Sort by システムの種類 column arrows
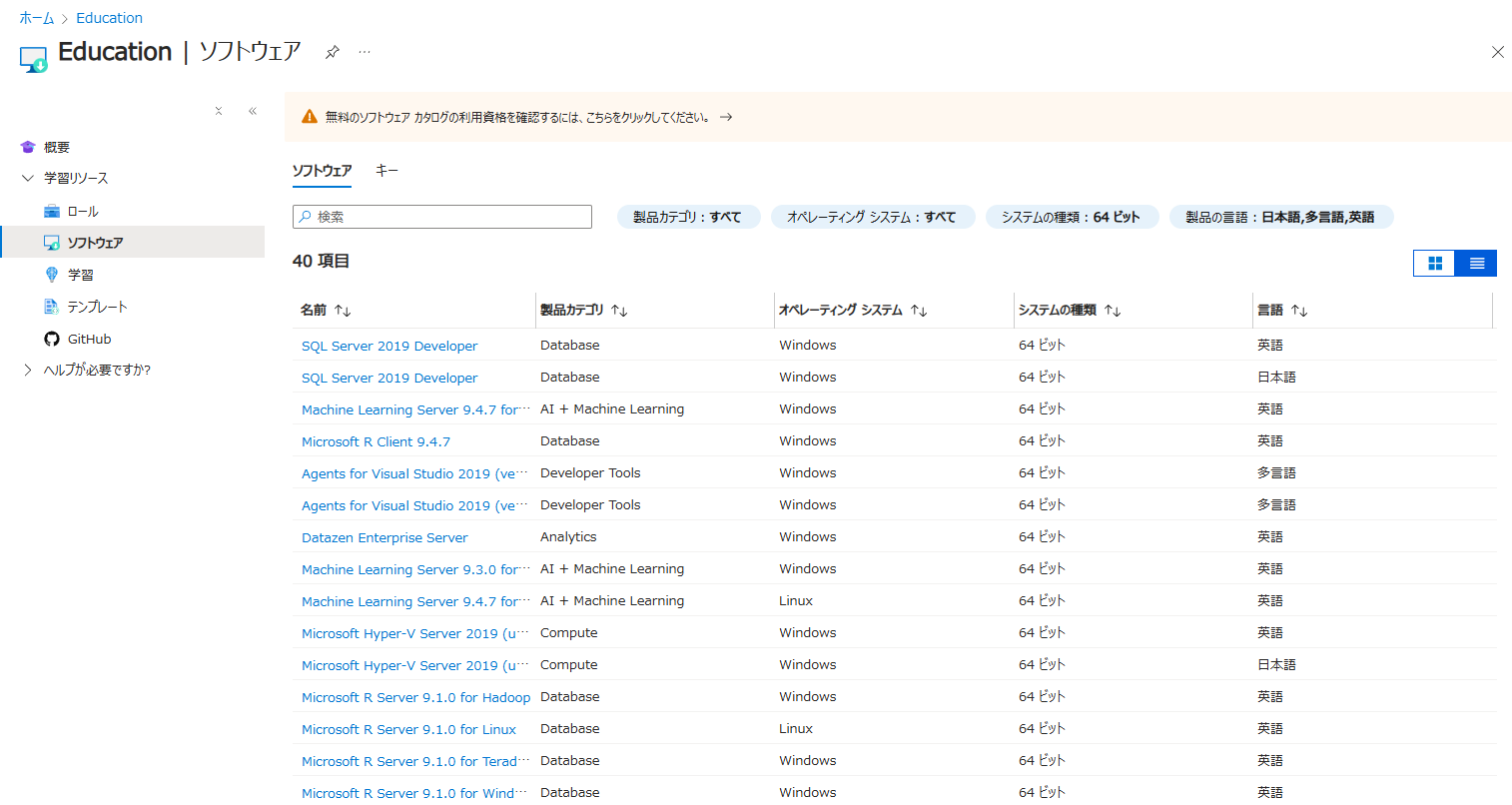The image size is (1512, 805). point(1113,311)
